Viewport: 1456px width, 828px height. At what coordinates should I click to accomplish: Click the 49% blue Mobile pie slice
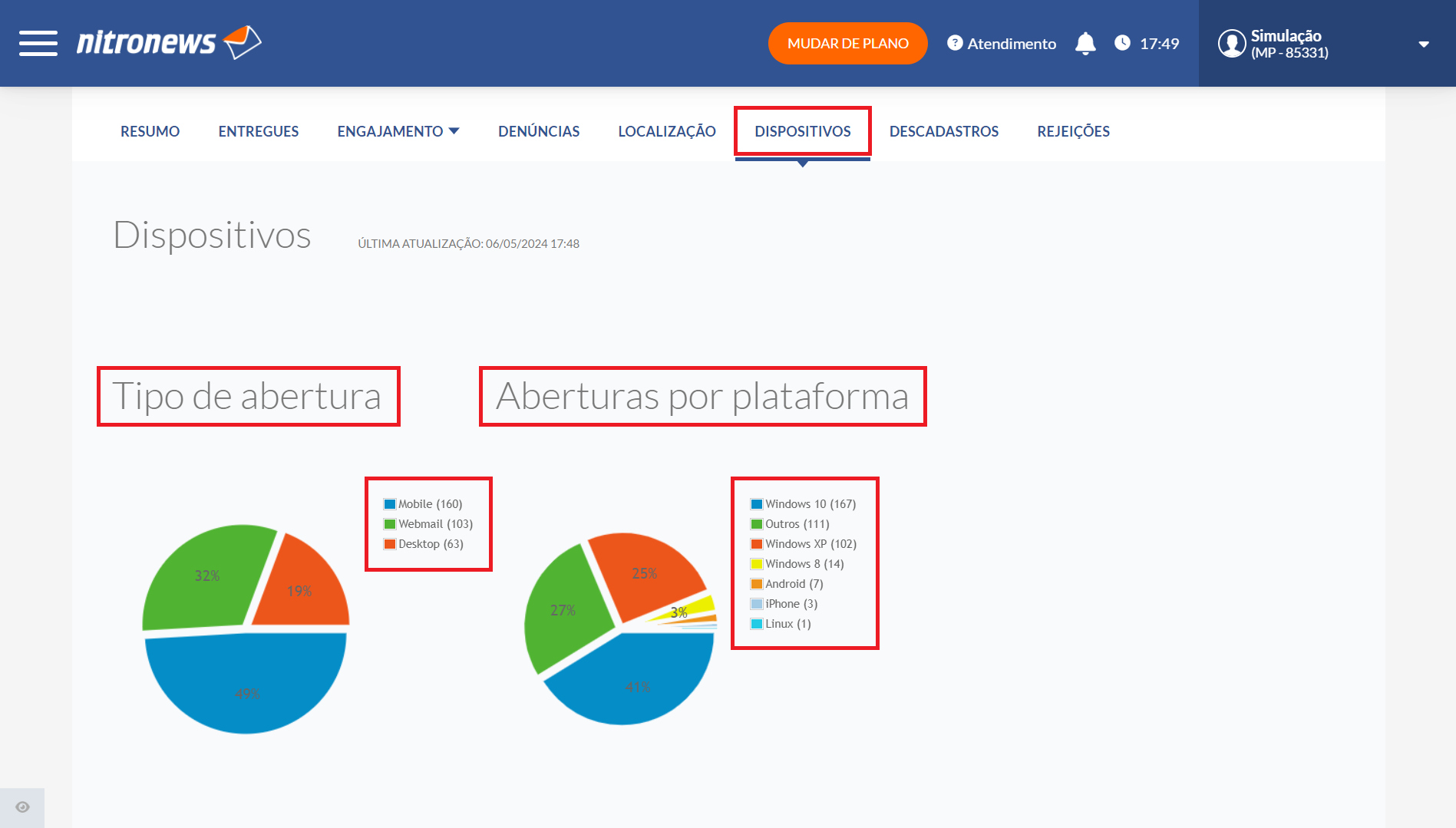point(246,683)
